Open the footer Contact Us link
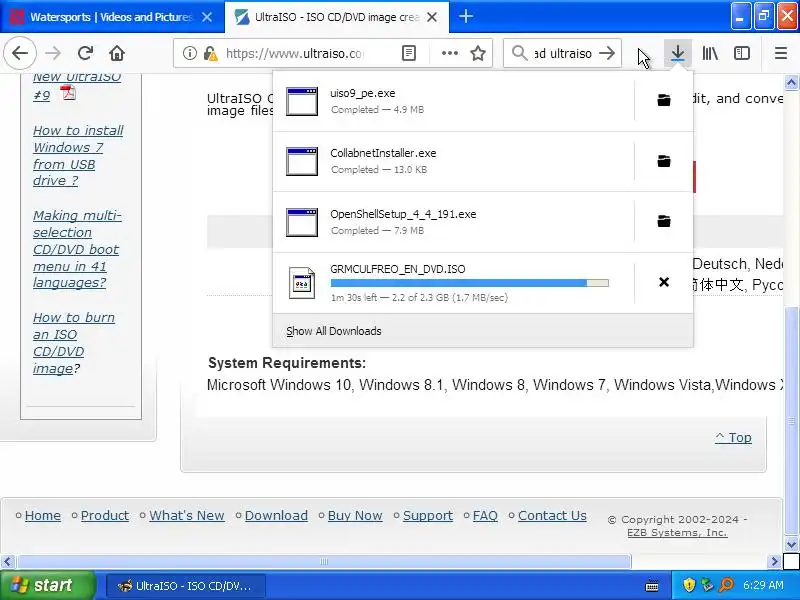This screenshot has width=800, height=600. click(x=552, y=516)
